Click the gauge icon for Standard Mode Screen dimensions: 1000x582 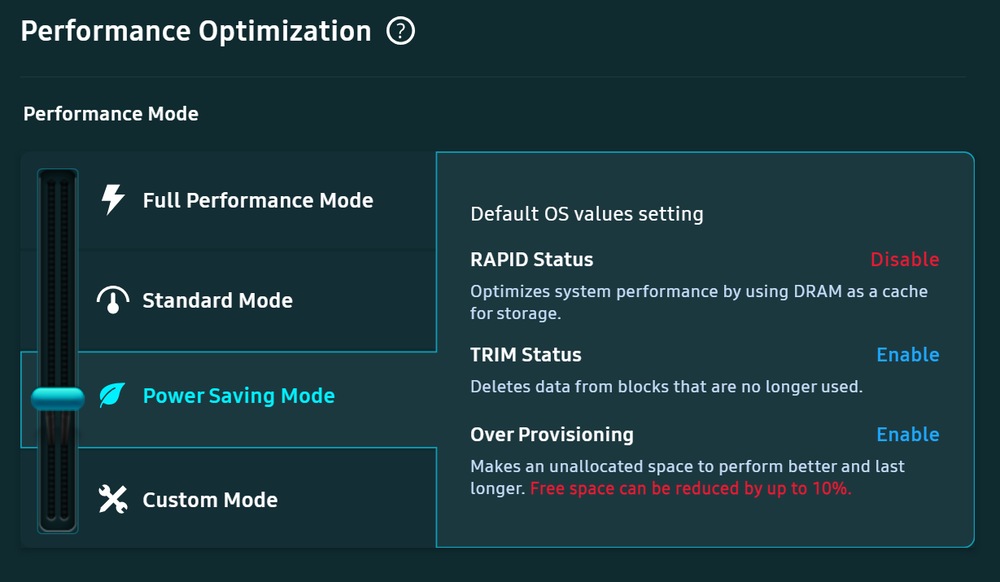pyautogui.click(x=113, y=300)
